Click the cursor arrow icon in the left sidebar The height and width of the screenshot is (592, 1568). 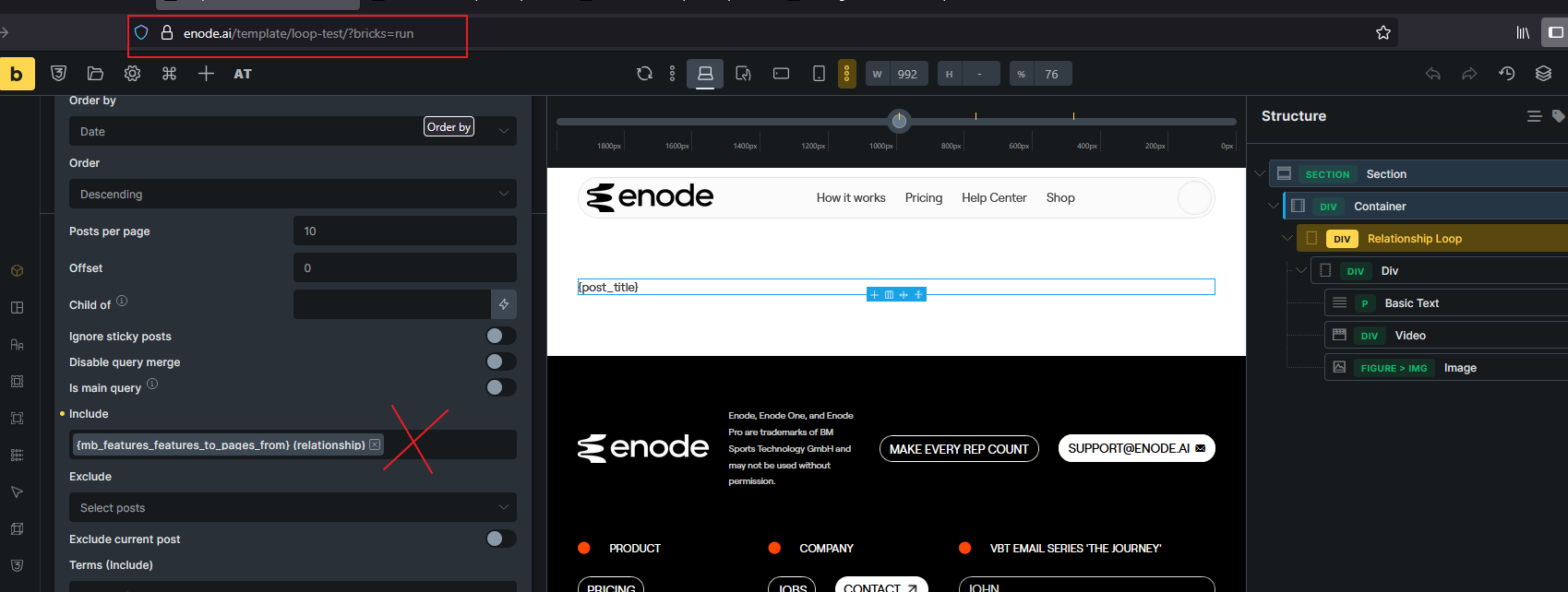pos(17,492)
